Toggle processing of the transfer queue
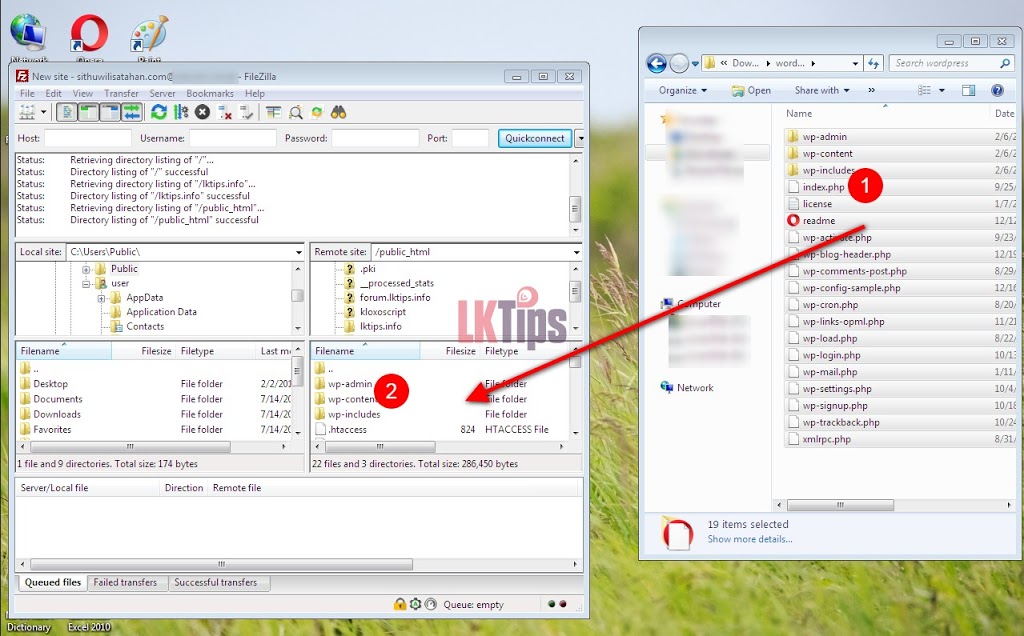 pos(181,112)
